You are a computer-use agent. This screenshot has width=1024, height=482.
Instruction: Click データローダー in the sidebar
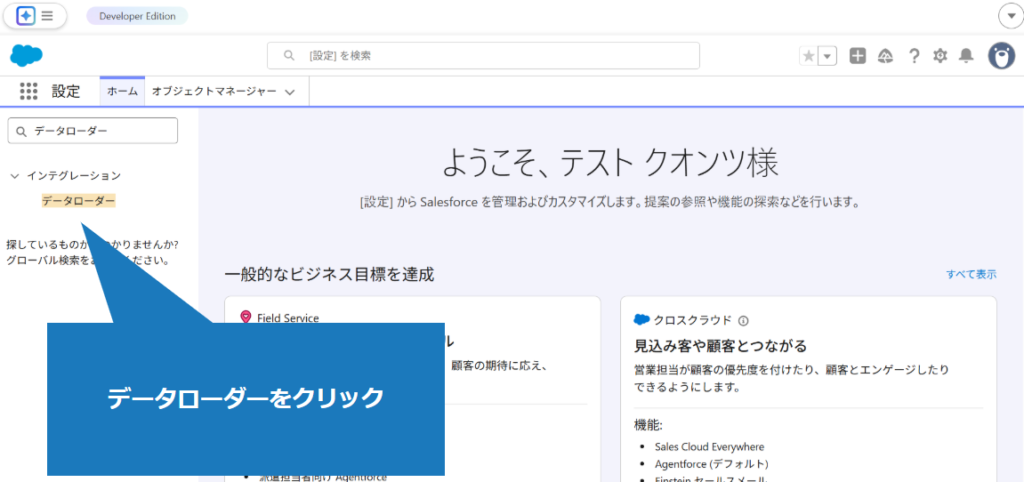click(78, 201)
